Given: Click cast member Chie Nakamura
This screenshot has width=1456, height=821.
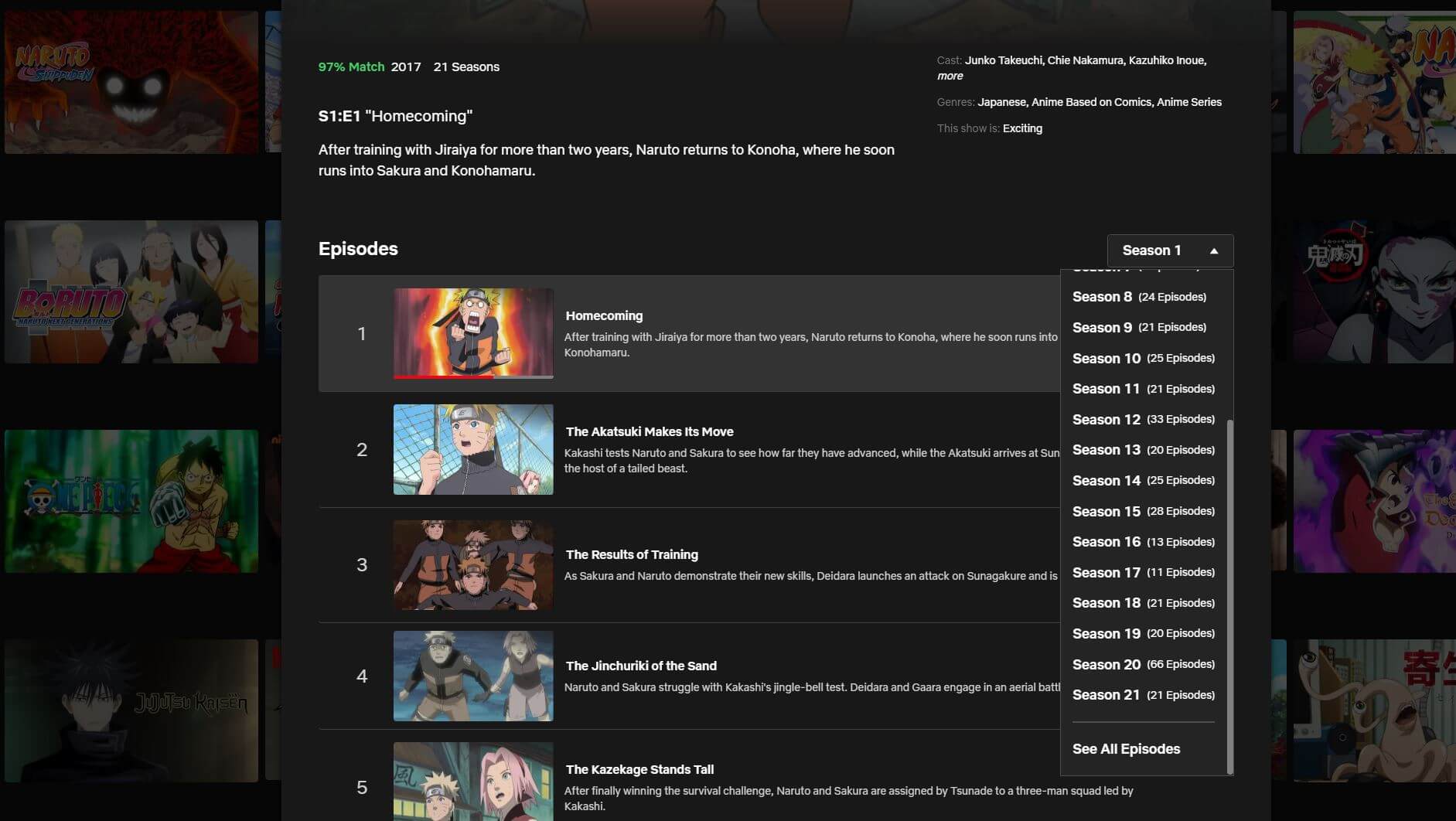Looking at the screenshot, I should (x=1085, y=60).
